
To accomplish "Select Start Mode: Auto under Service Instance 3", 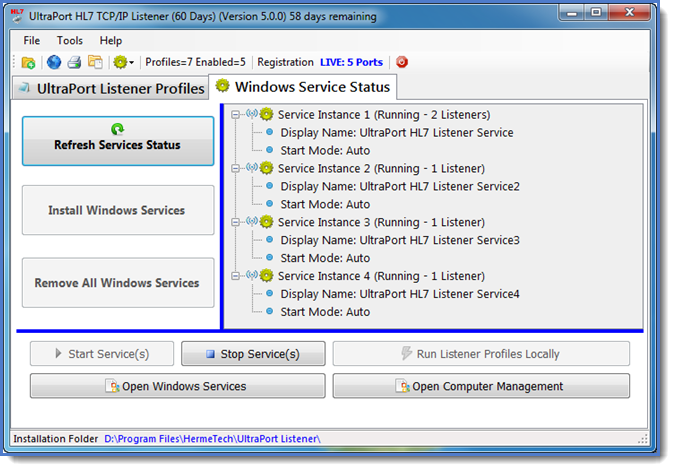I will (x=325, y=258).
